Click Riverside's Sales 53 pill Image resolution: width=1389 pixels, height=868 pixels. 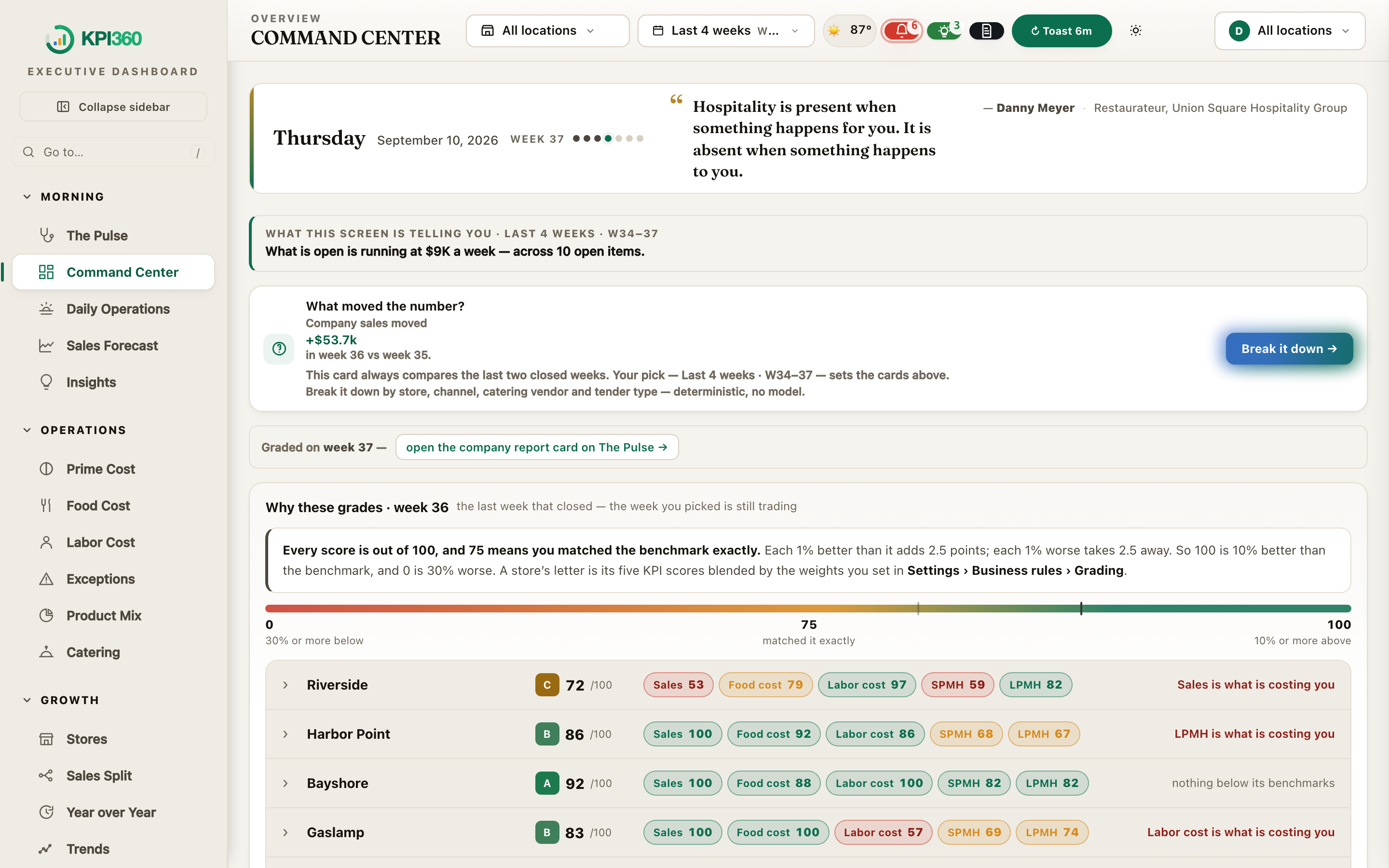[678, 685]
